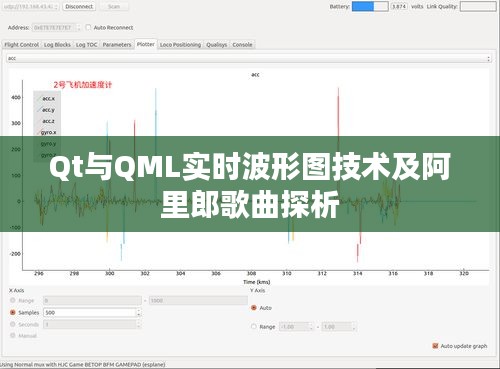The width and height of the screenshot is (500, 369).
Task: Click the battery level bar
Action: [370, 7]
